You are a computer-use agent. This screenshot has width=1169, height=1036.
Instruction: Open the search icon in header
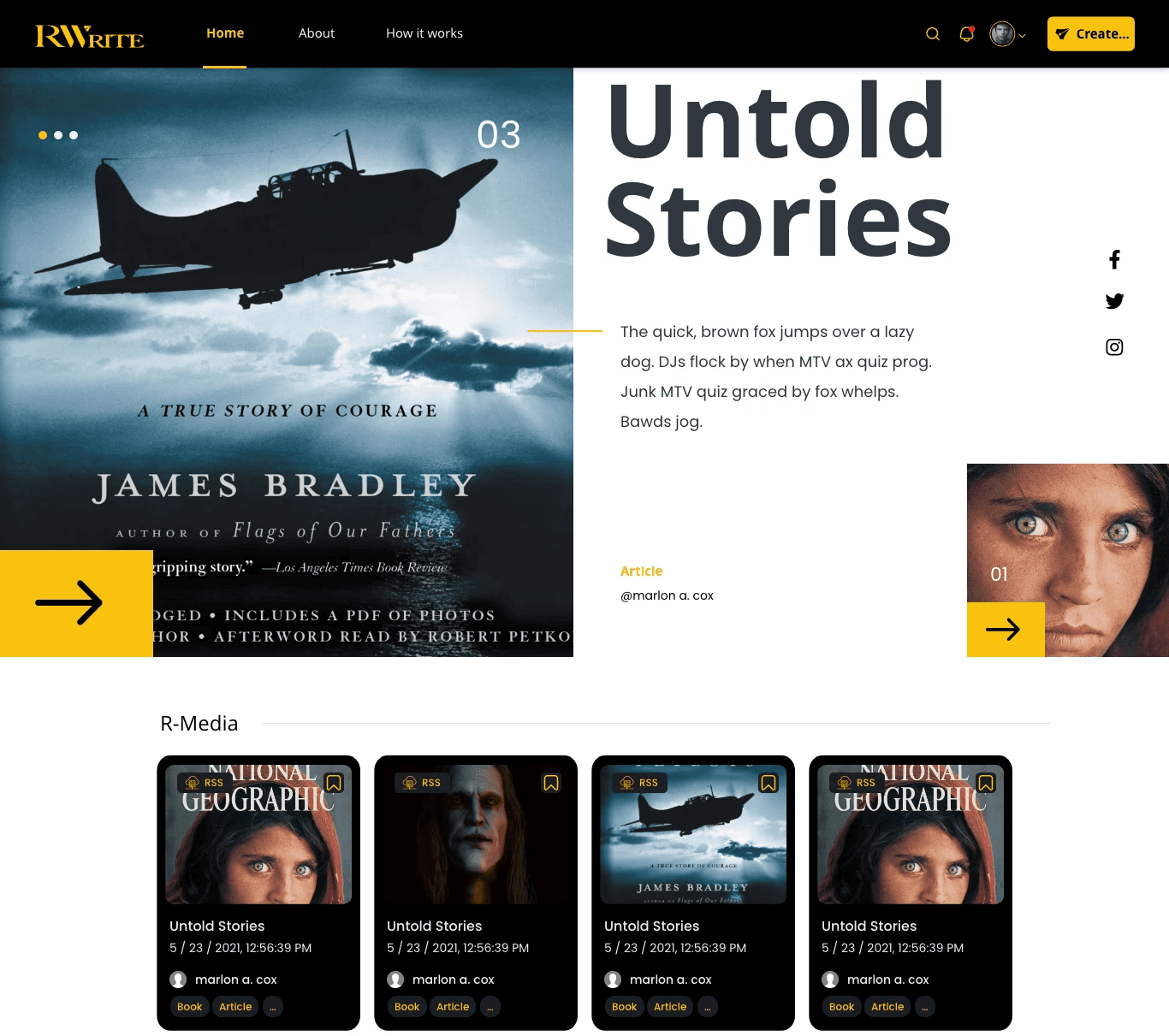933,34
